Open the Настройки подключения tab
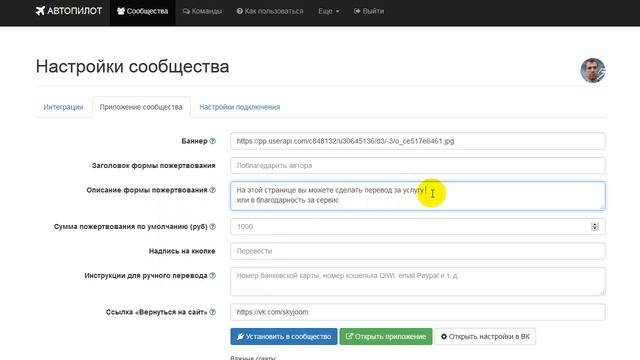 point(240,107)
